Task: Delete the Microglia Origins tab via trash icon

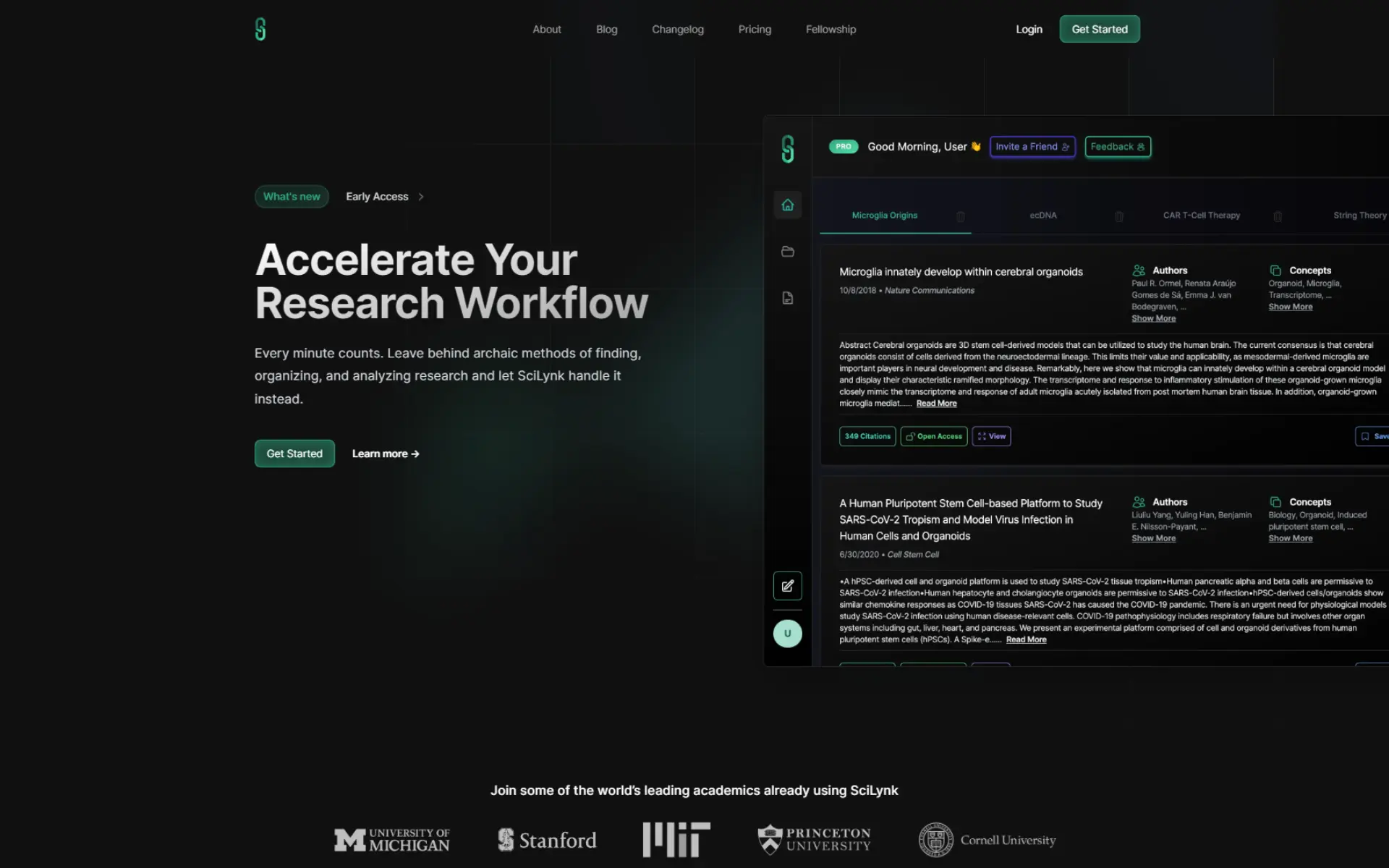Action: point(961,216)
